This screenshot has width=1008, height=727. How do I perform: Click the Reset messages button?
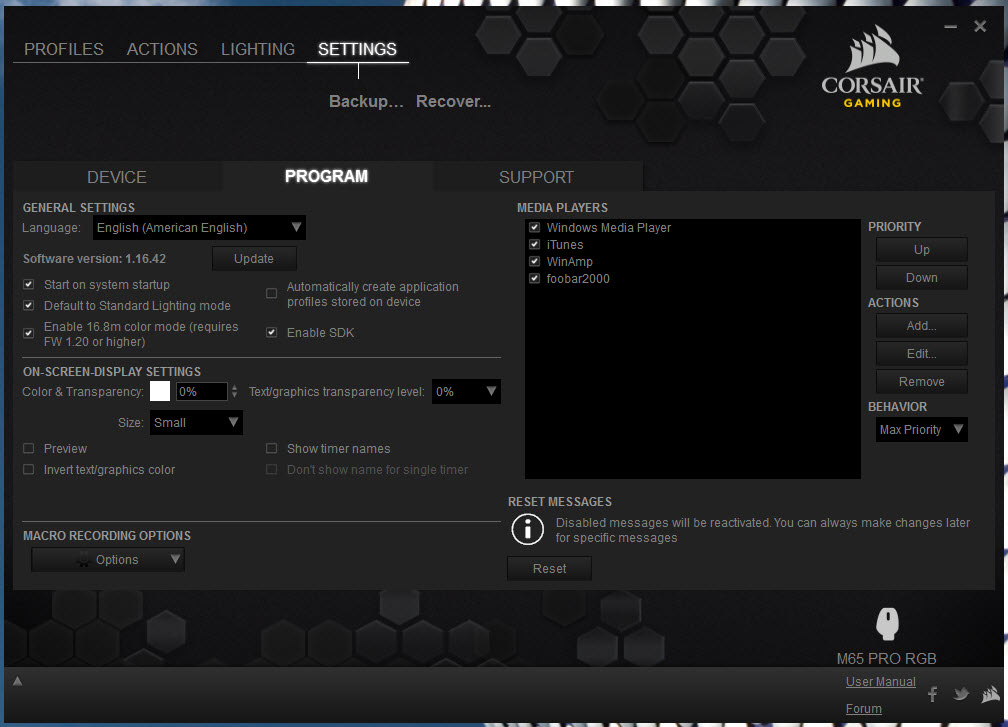[549, 569]
